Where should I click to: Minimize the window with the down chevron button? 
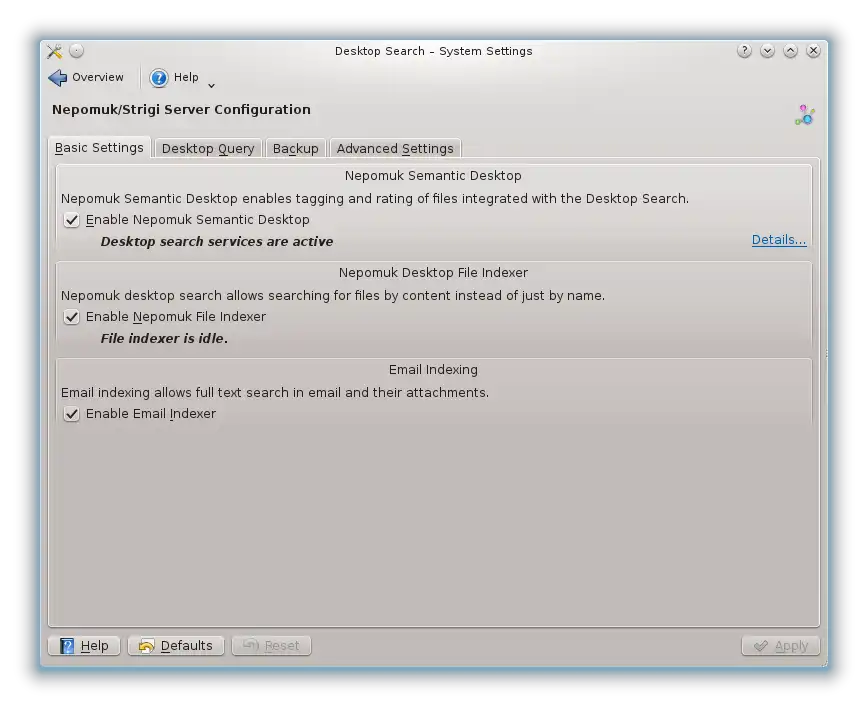coord(767,51)
